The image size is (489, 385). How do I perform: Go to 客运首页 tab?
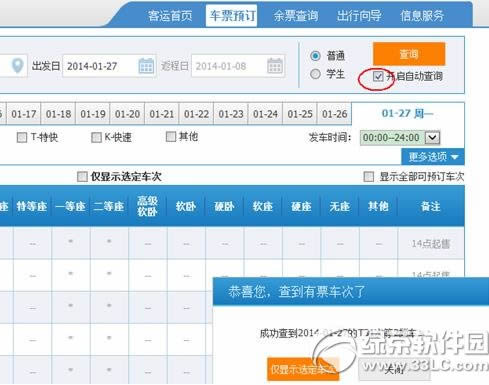[170, 16]
